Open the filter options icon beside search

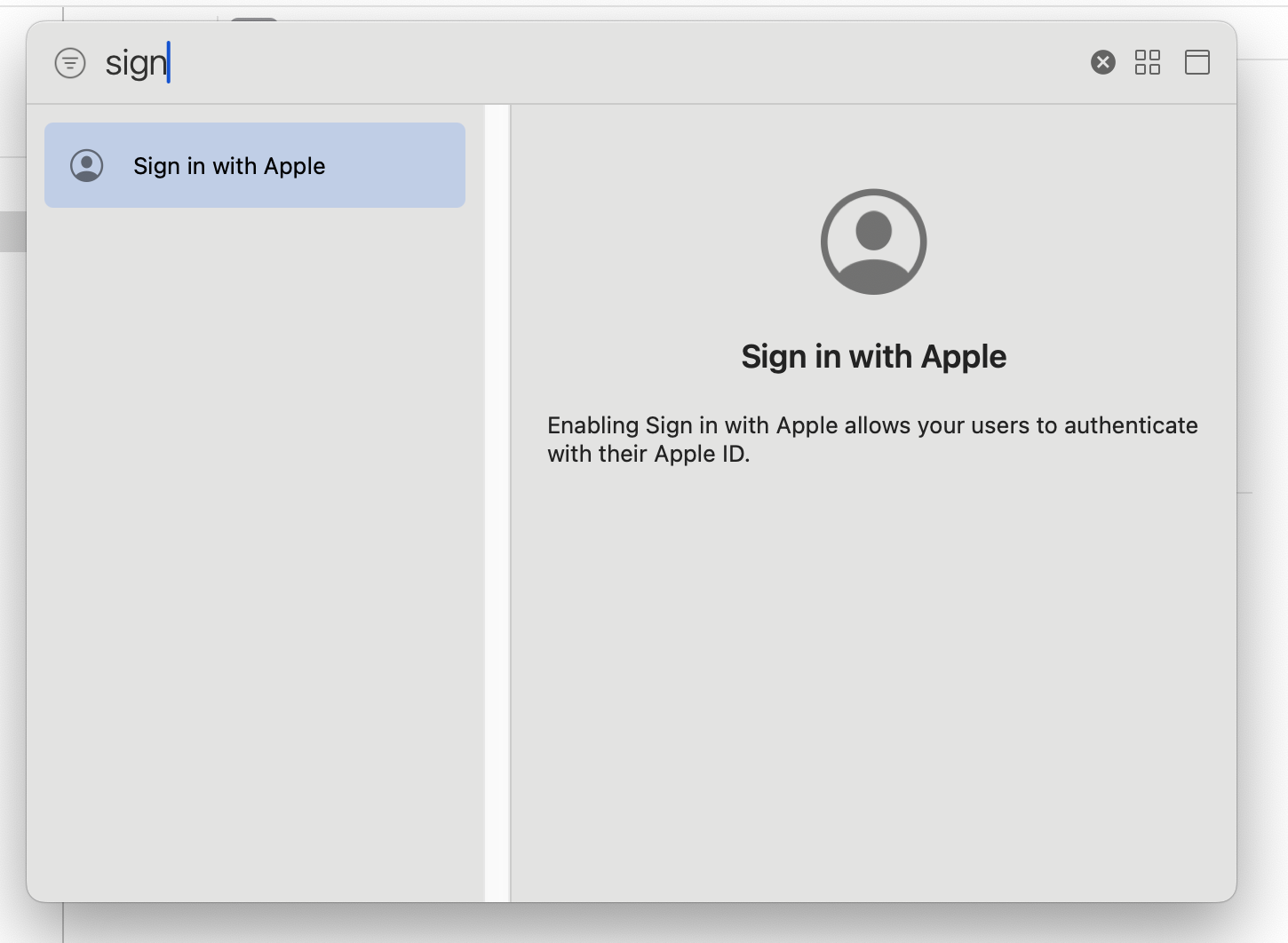click(x=70, y=63)
